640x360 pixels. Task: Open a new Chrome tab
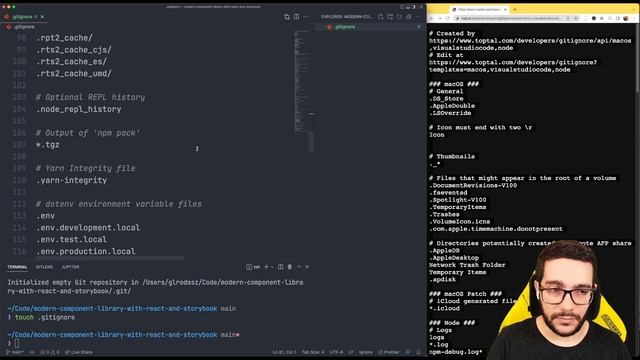515,9
